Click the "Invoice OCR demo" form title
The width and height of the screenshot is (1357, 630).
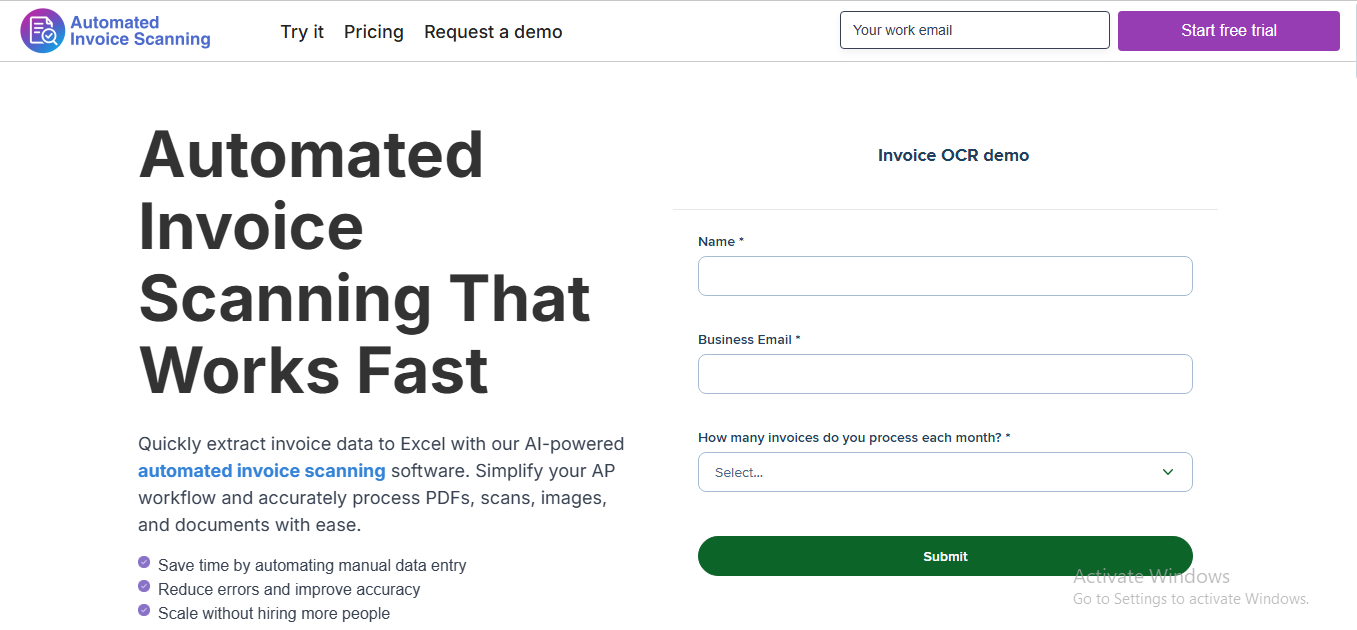click(953, 155)
